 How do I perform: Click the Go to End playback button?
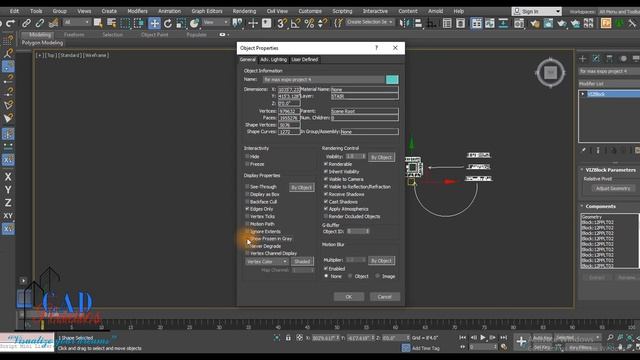coord(504,338)
